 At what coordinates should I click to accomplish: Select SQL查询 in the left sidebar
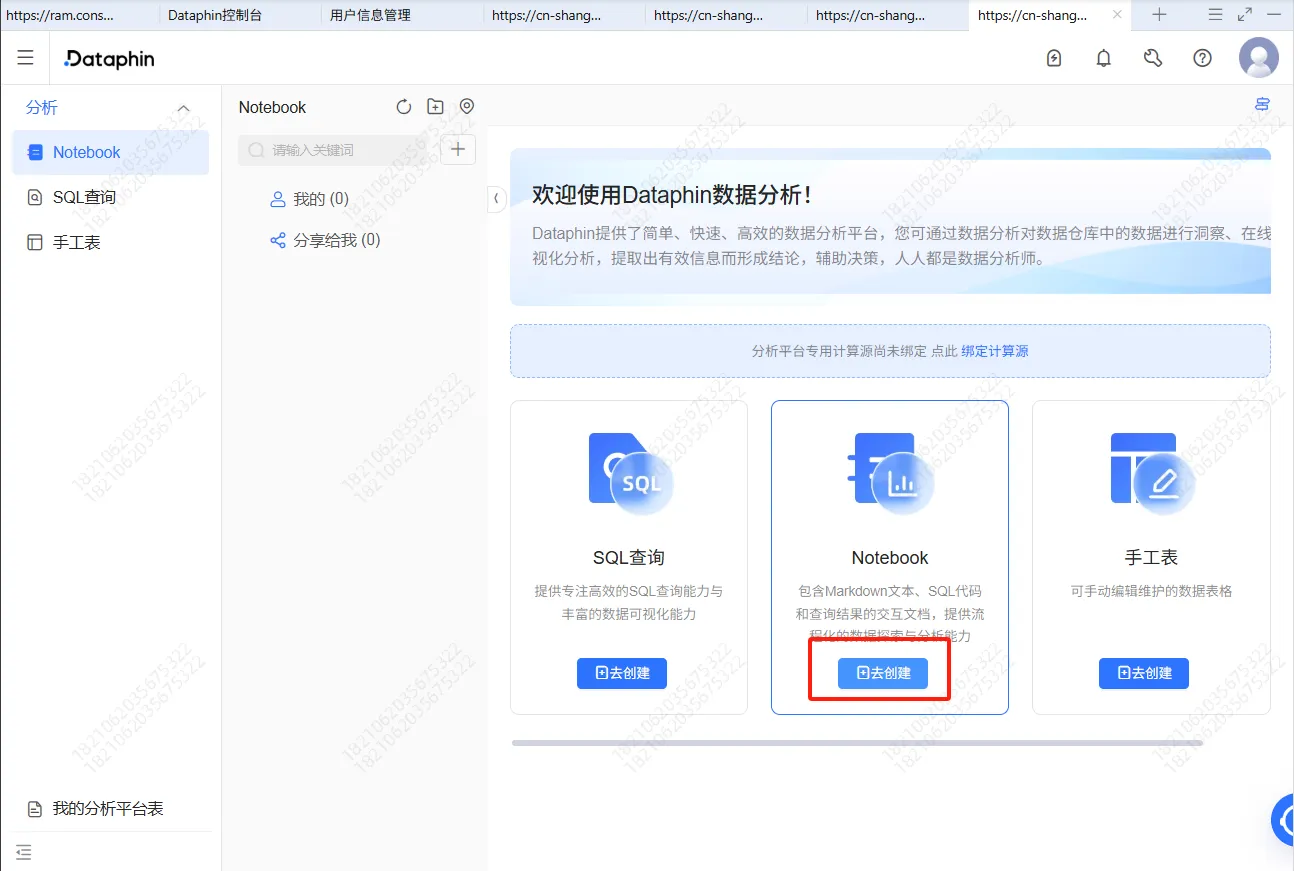click(110, 198)
